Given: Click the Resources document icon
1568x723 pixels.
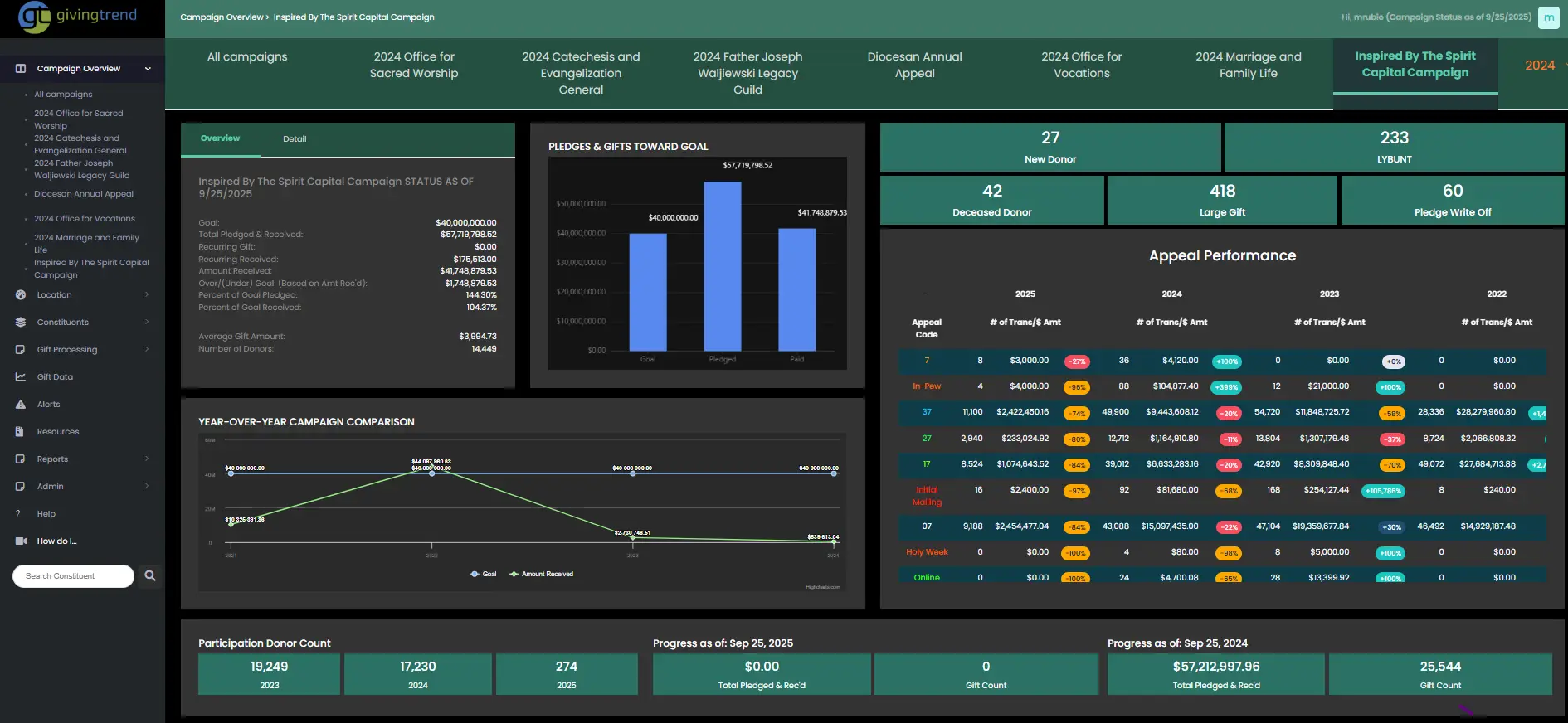Looking at the screenshot, I should tap(20, 432).
